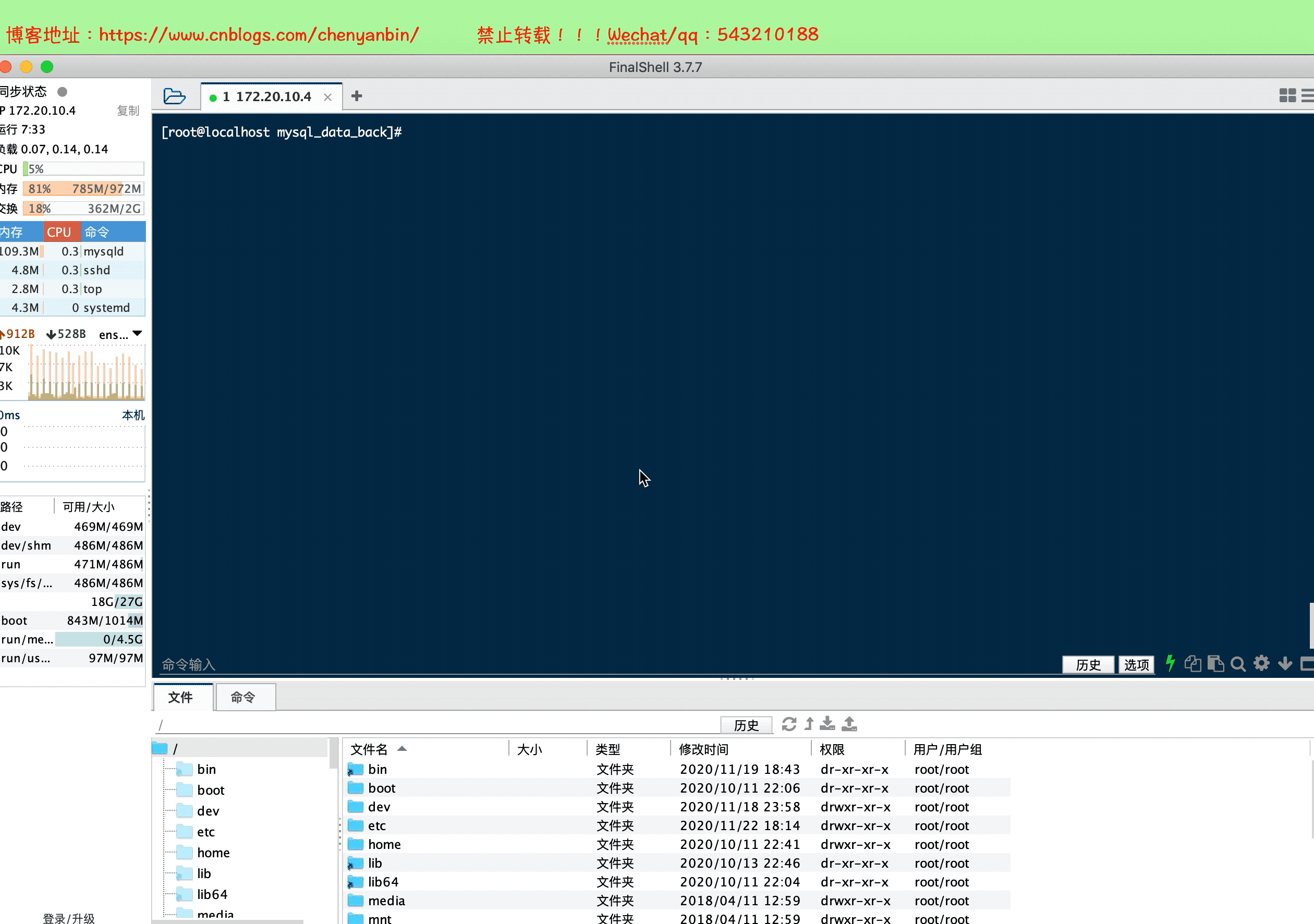The height and width of the screenshot is (924, 1314).
Task: Select the lib row in file list
Action: [678, 864]
